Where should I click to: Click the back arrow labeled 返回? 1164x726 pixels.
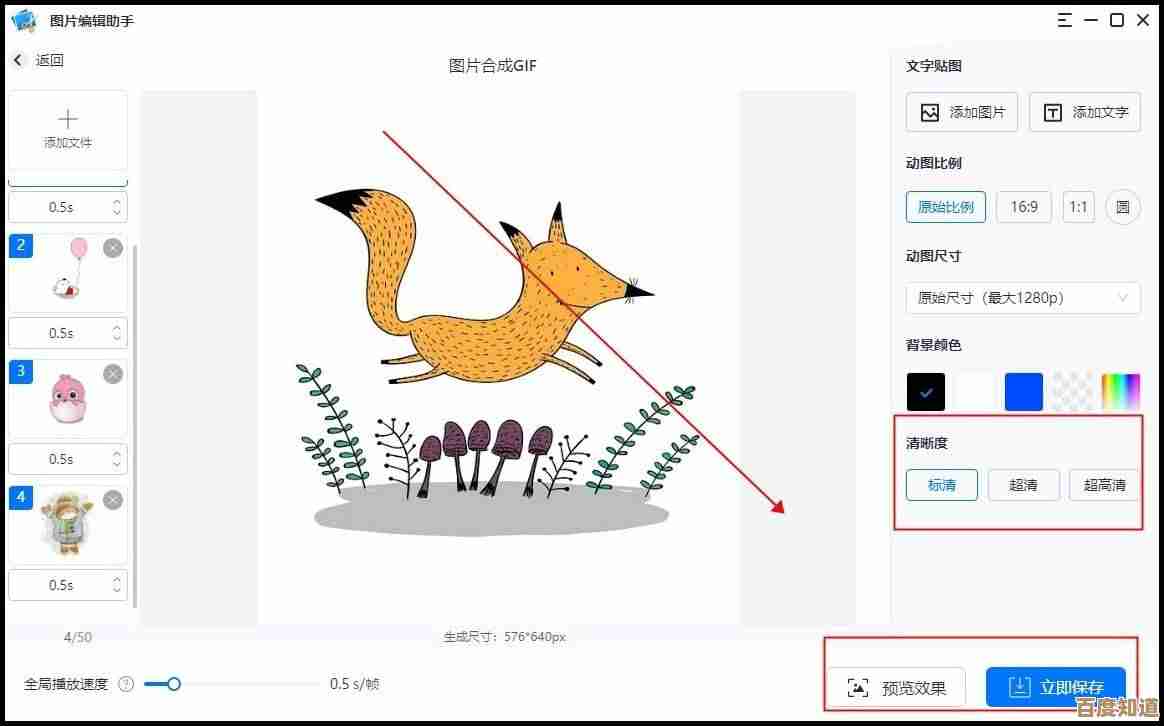(x=18, y=60)
